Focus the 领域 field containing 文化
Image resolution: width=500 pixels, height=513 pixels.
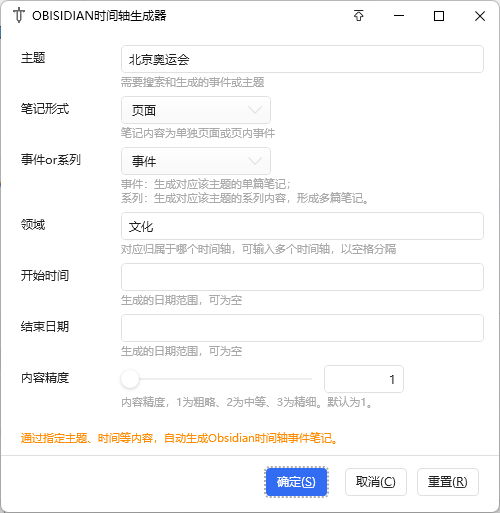302,226
